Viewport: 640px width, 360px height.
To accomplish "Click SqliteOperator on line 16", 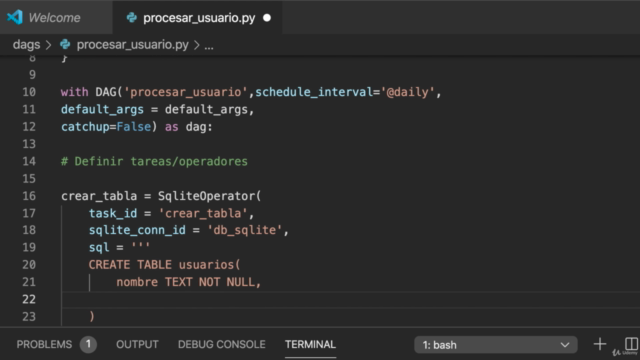I will pyautogui.click(x=207, y=196).
